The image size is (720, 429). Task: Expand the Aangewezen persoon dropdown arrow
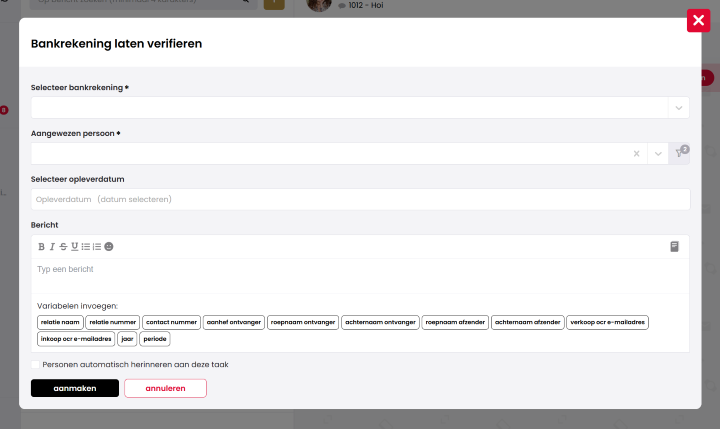[658, 154]
